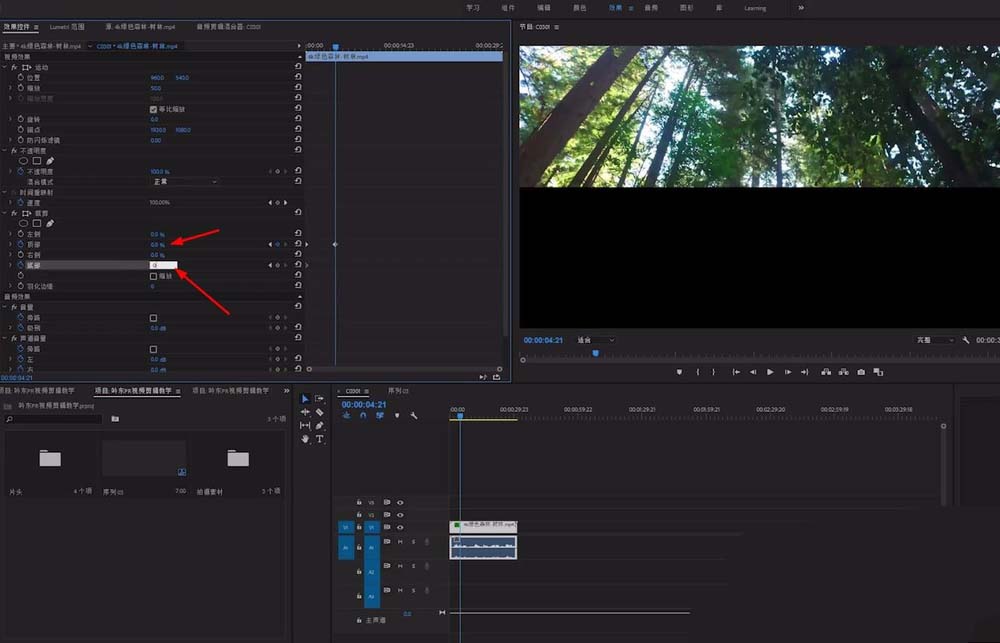Create new bin in Project panel
1000x643 pixels.
pos(115,418)
